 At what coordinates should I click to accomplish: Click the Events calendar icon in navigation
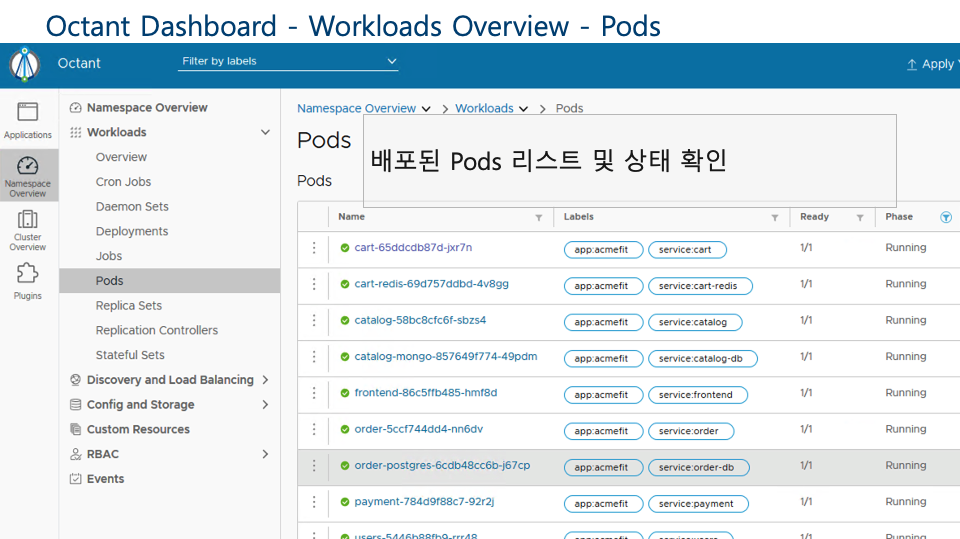tap(75, 479)
